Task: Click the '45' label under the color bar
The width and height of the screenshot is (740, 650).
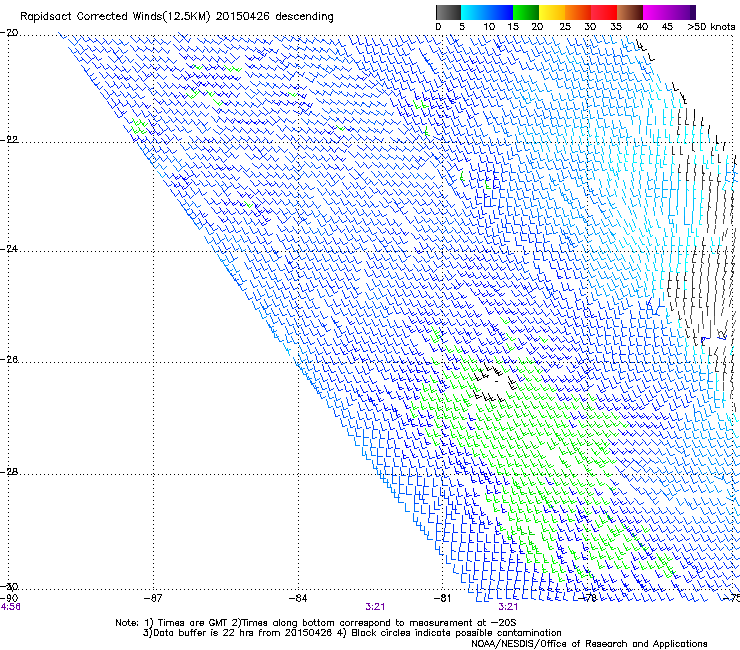Action: point(667,27)
